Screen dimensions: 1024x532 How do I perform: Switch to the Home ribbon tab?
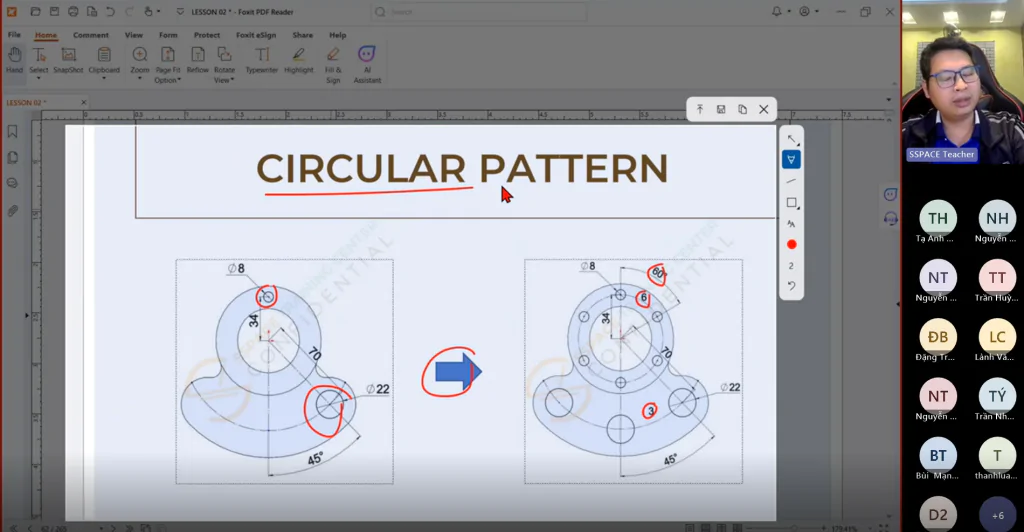tap(46, 35)
